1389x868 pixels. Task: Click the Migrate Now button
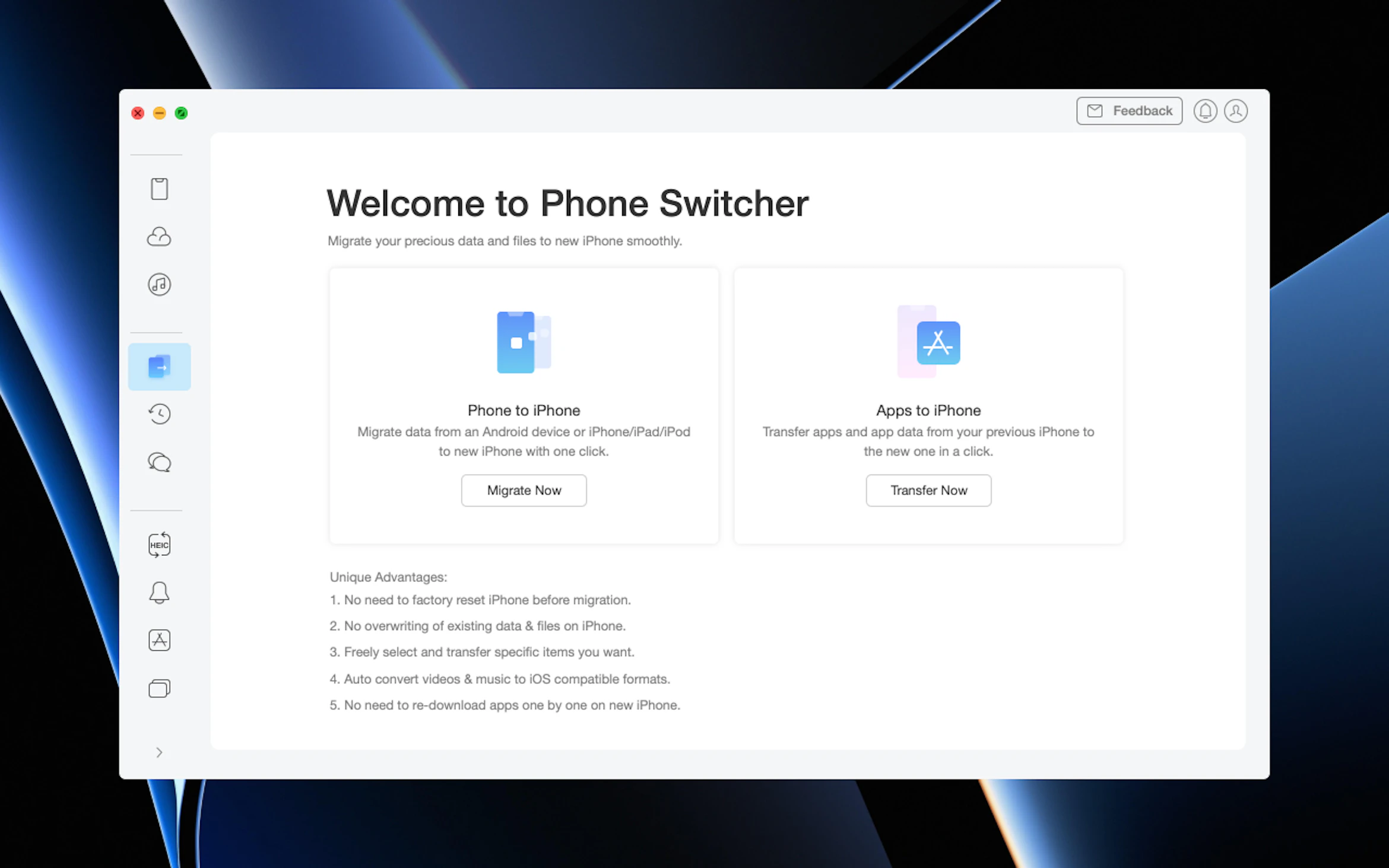(524, 490)
